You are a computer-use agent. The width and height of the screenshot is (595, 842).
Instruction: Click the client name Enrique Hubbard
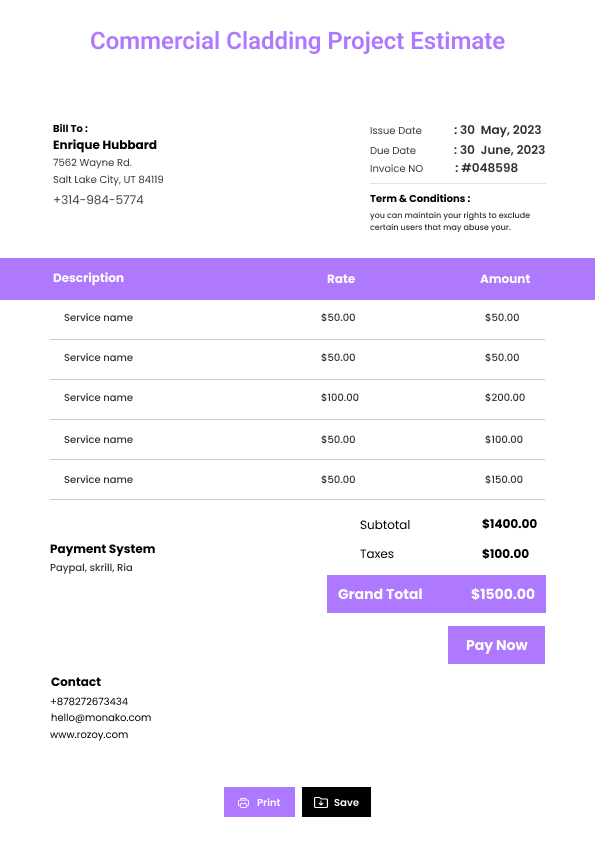[x=105, y=145]
